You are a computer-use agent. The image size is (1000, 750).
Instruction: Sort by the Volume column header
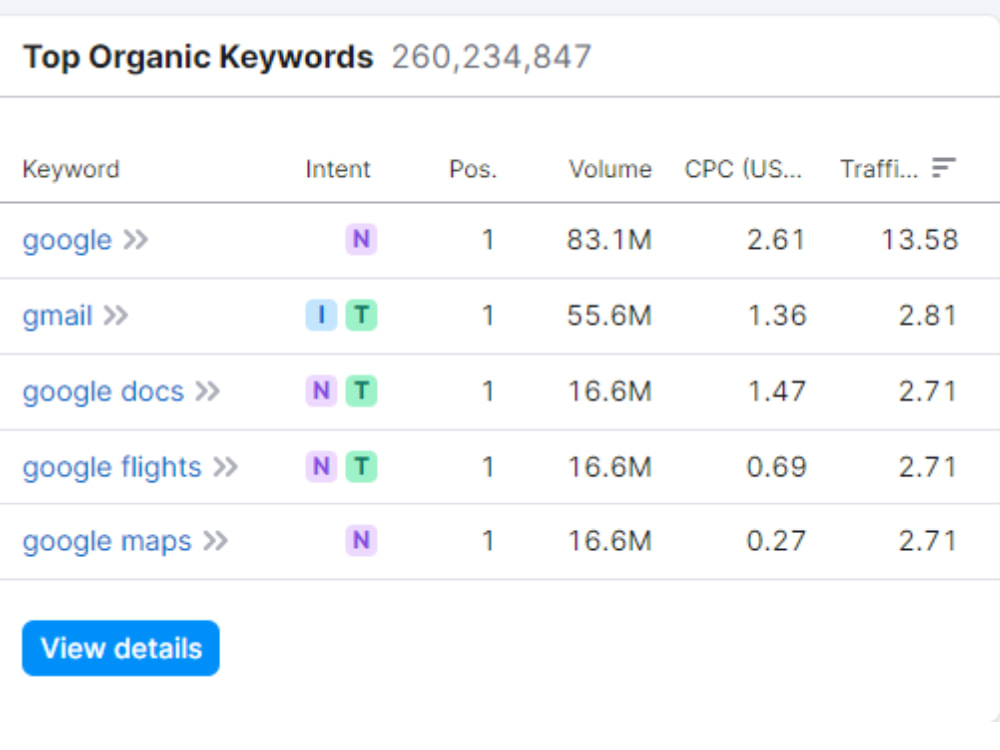point(610,169)
